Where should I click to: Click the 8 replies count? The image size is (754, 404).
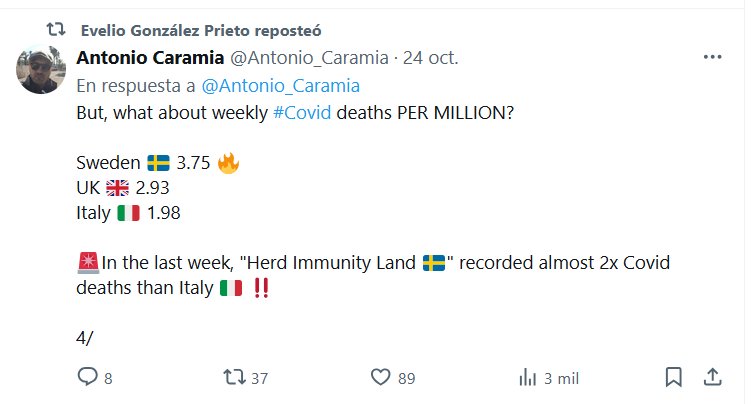tap(108, 378)
